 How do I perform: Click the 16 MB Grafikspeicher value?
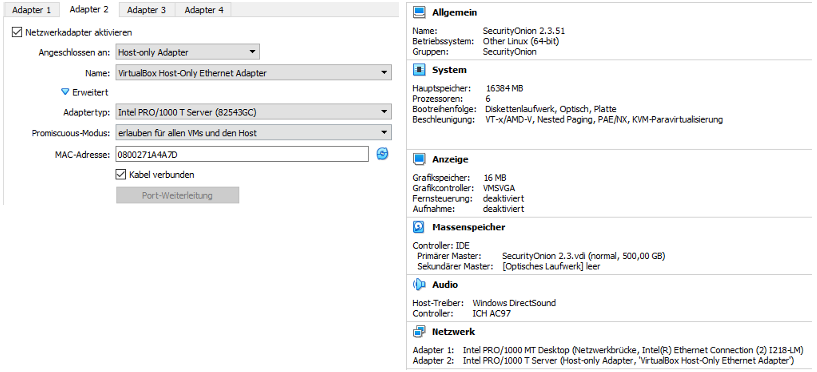coord(495,178)
